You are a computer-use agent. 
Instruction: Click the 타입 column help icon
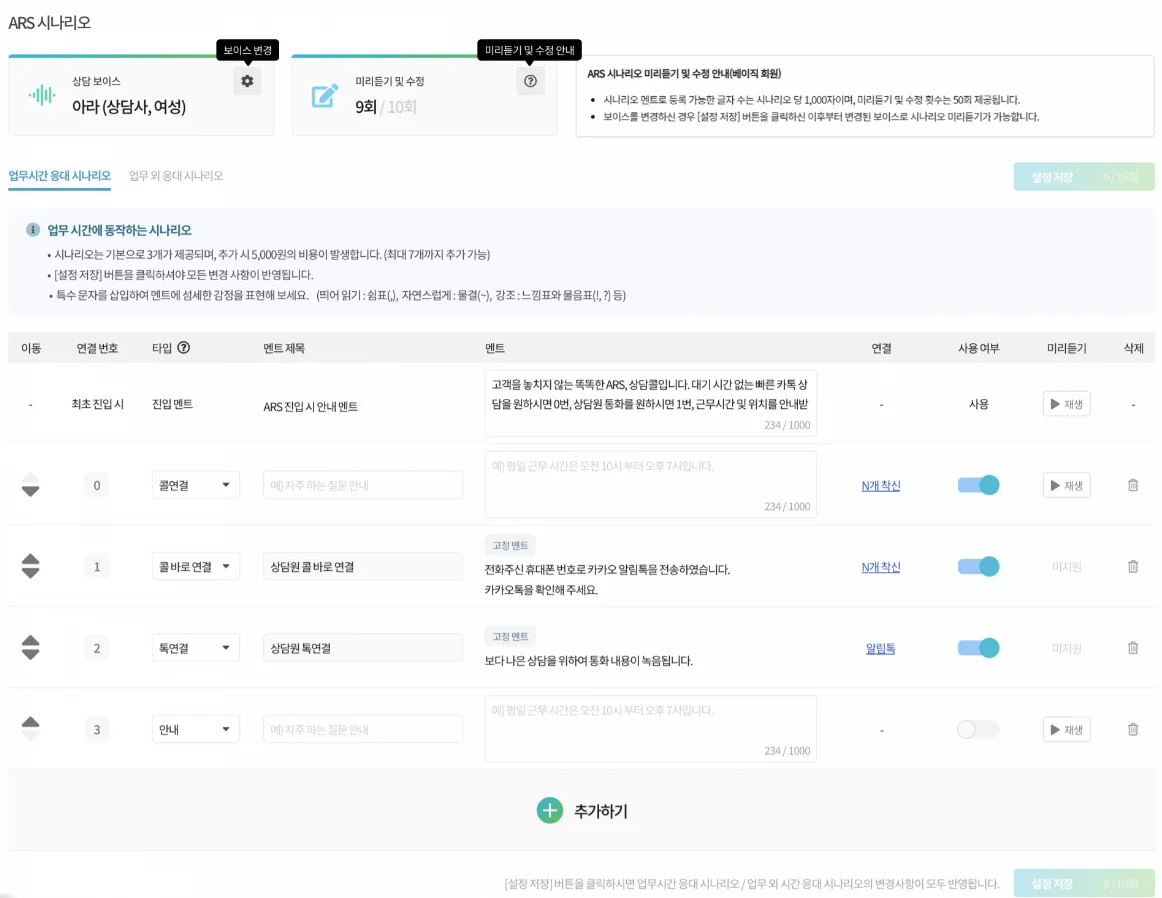pyautogui.click(x=184, y=348)
